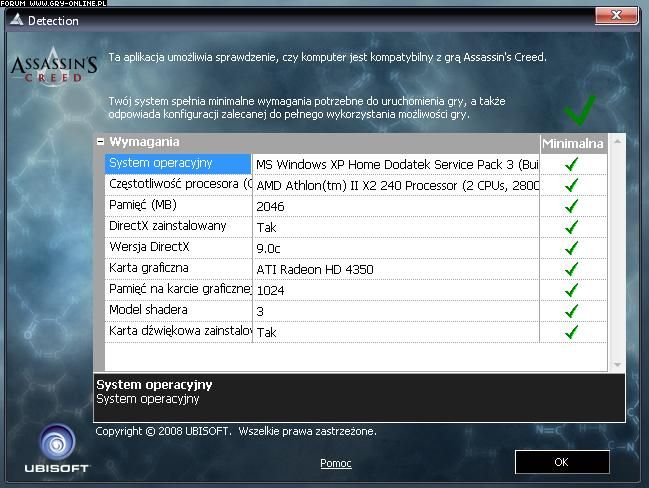Select the Pamięć (MB) row label
This screenshot has width=649, height=488.
[x=178, y=205]
